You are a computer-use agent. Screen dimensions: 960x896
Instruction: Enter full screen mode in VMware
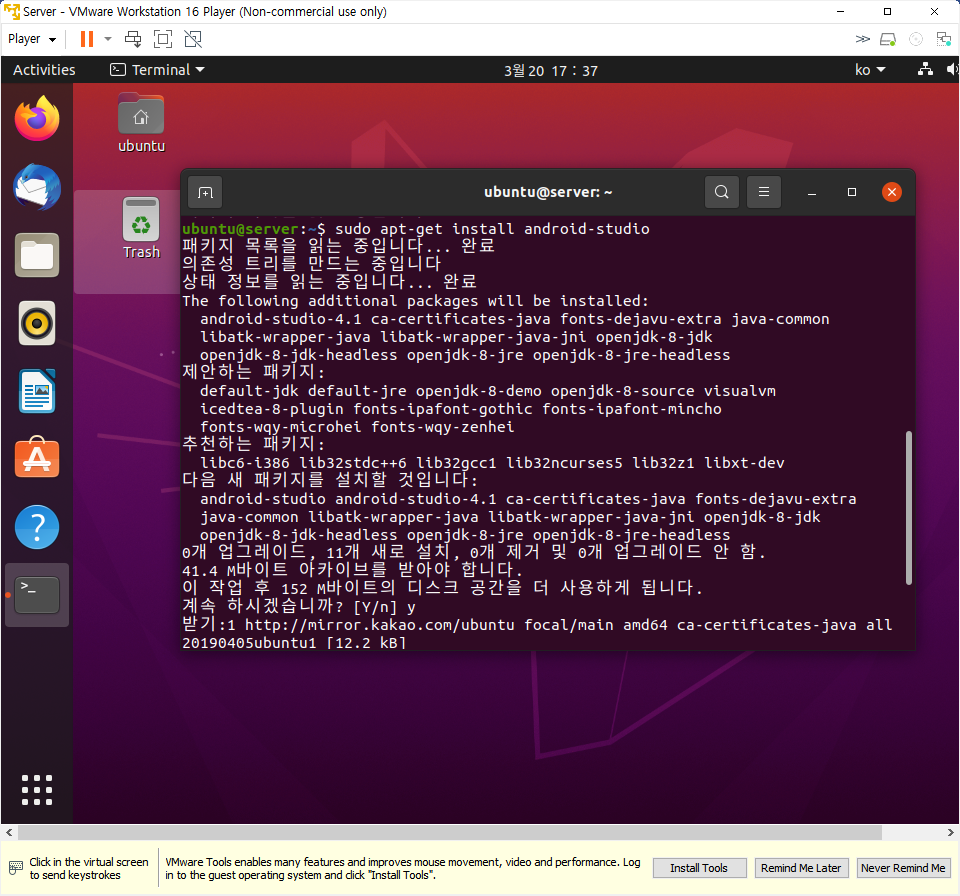tap(163, 39)
